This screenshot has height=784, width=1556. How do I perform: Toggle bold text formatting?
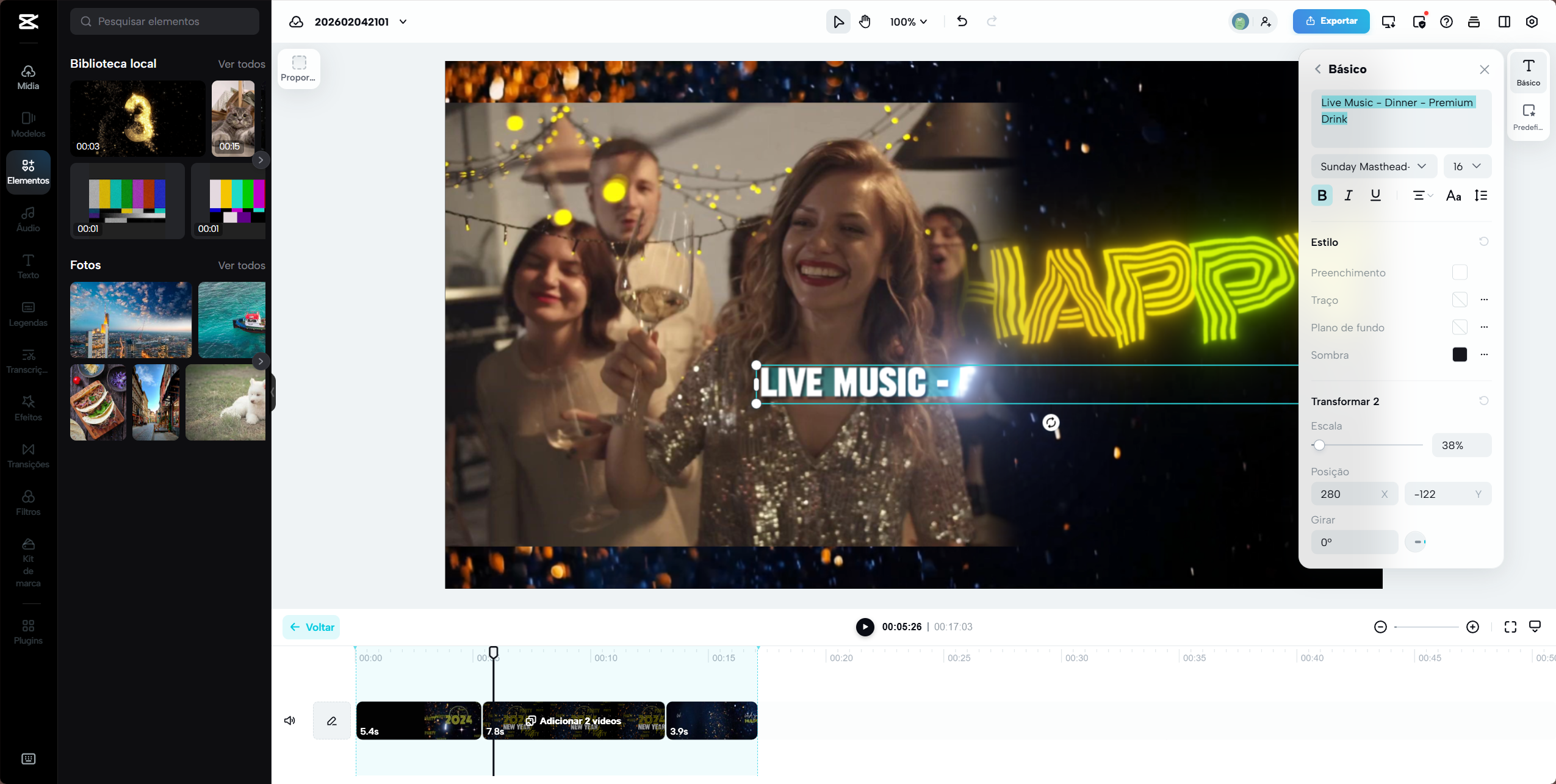click(1322, 195)
